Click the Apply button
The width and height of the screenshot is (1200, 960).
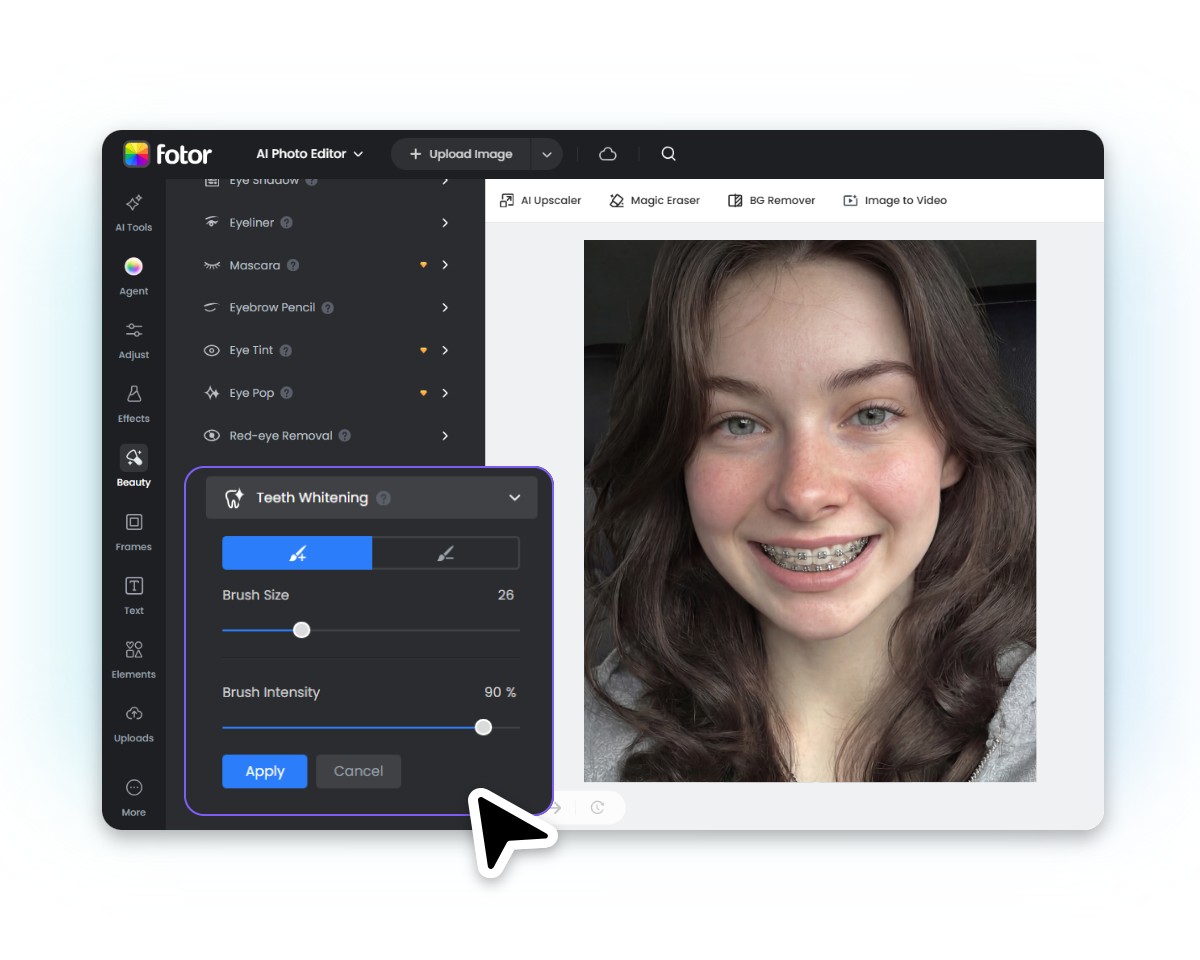tap(264, 771)
